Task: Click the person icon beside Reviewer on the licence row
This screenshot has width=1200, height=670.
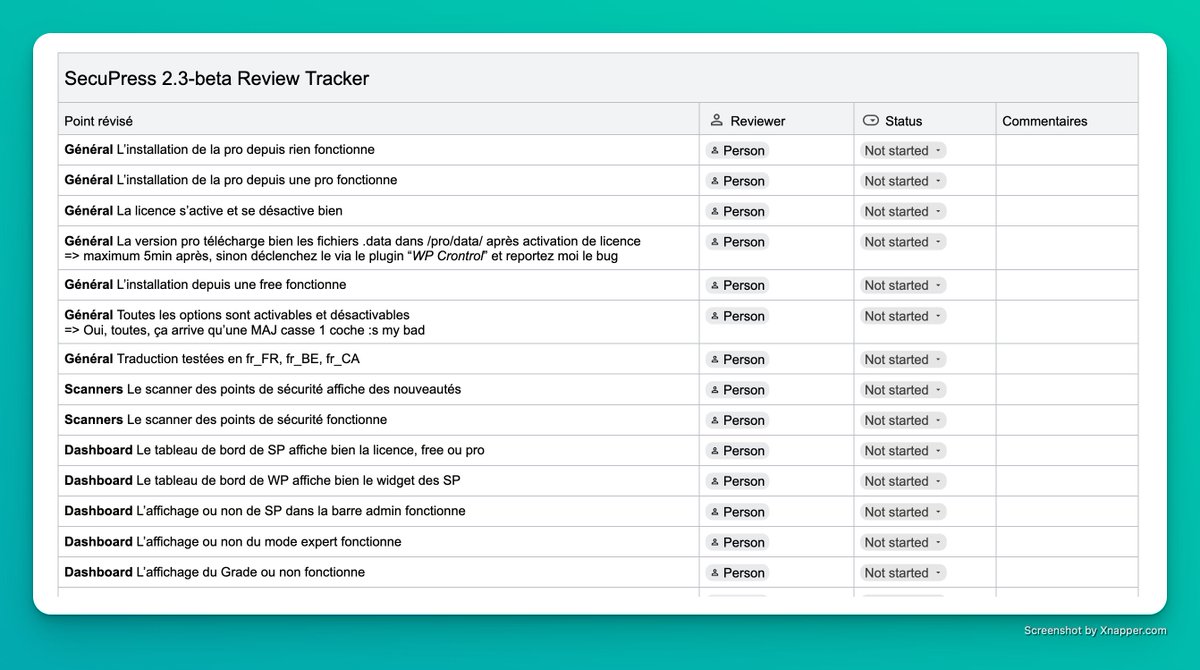Action: click(714, 211)
